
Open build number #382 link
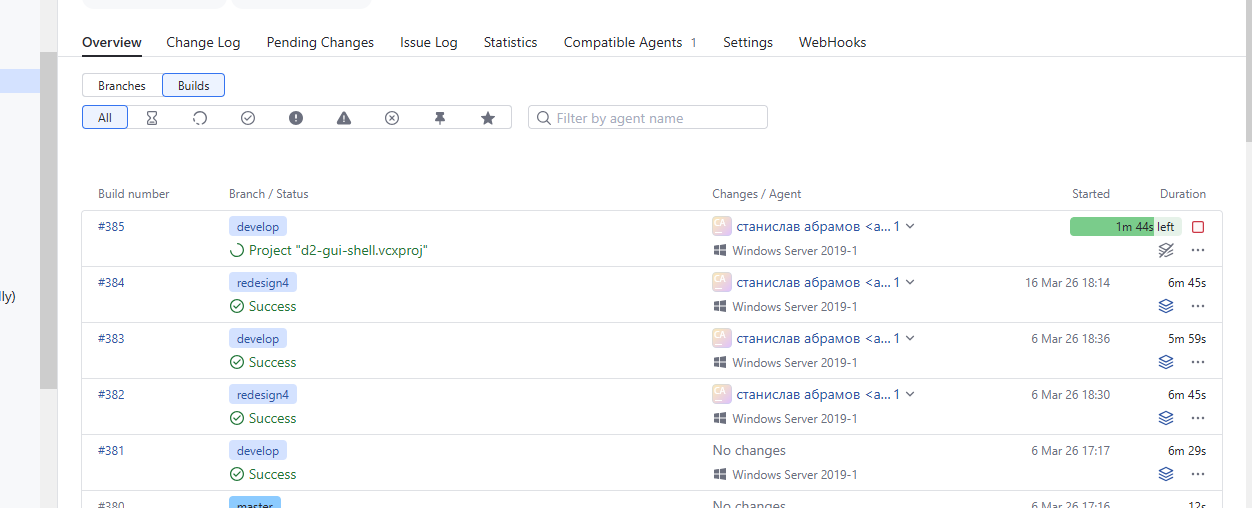(111, 394)
